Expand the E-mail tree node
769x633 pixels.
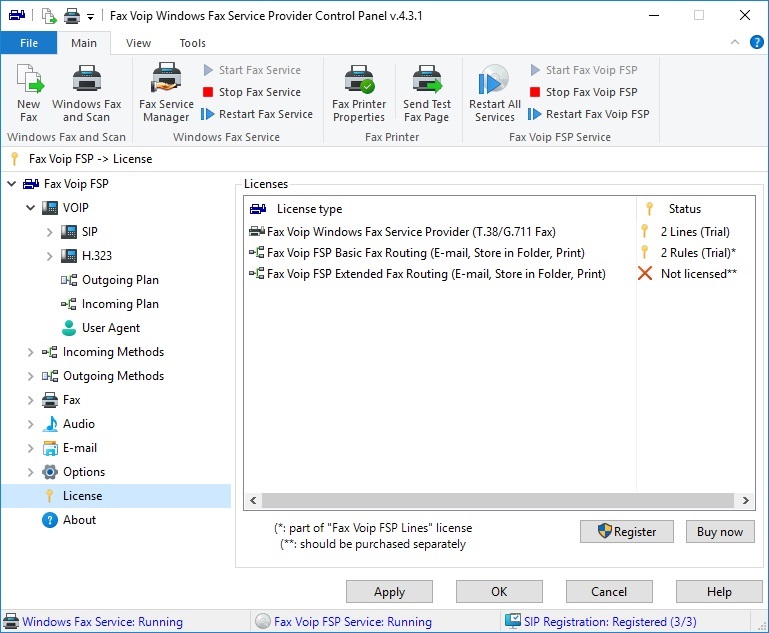(30, 448)
